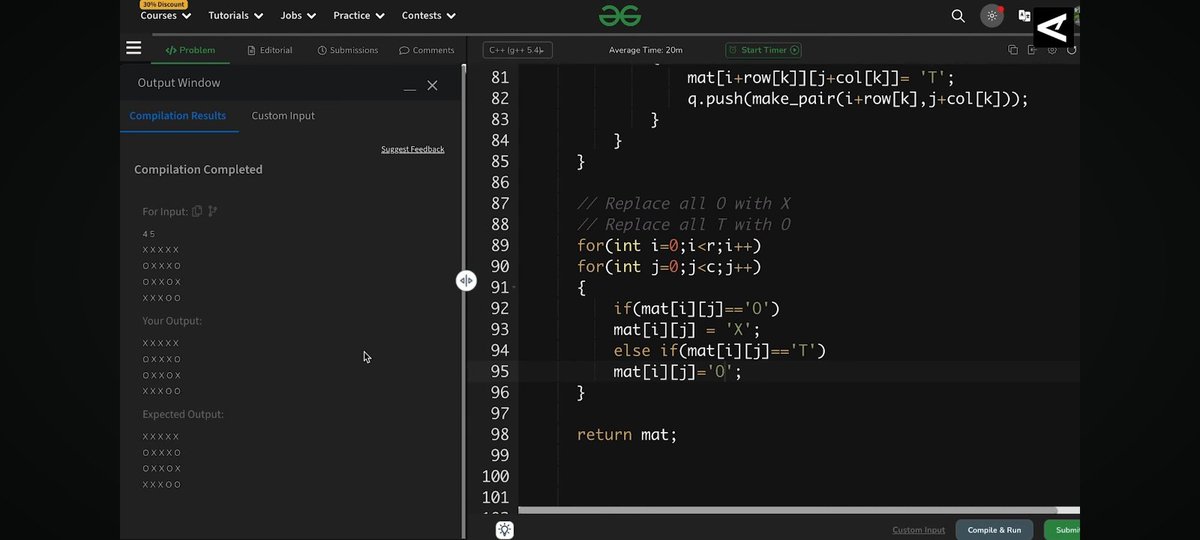This screenshot has width=1200, height=540.
Task: Copy the test input with copy icon
Action: pos(197,211)
